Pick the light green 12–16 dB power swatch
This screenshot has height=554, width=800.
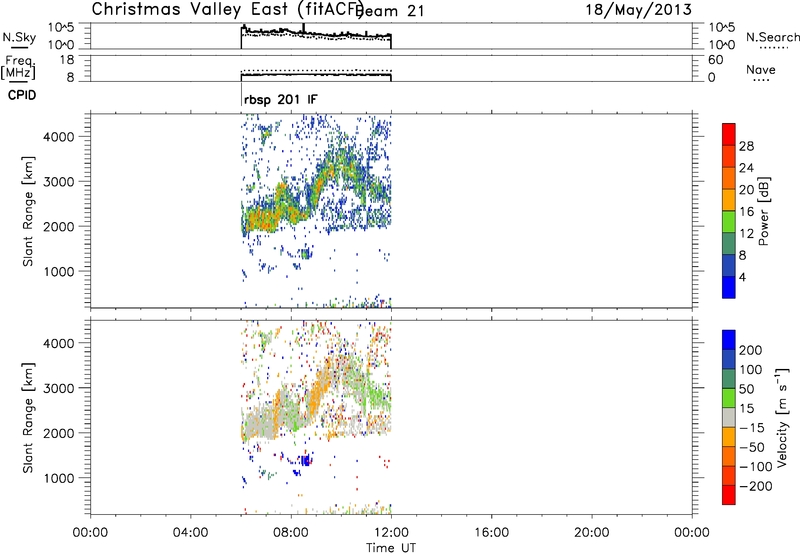[729, 222]
